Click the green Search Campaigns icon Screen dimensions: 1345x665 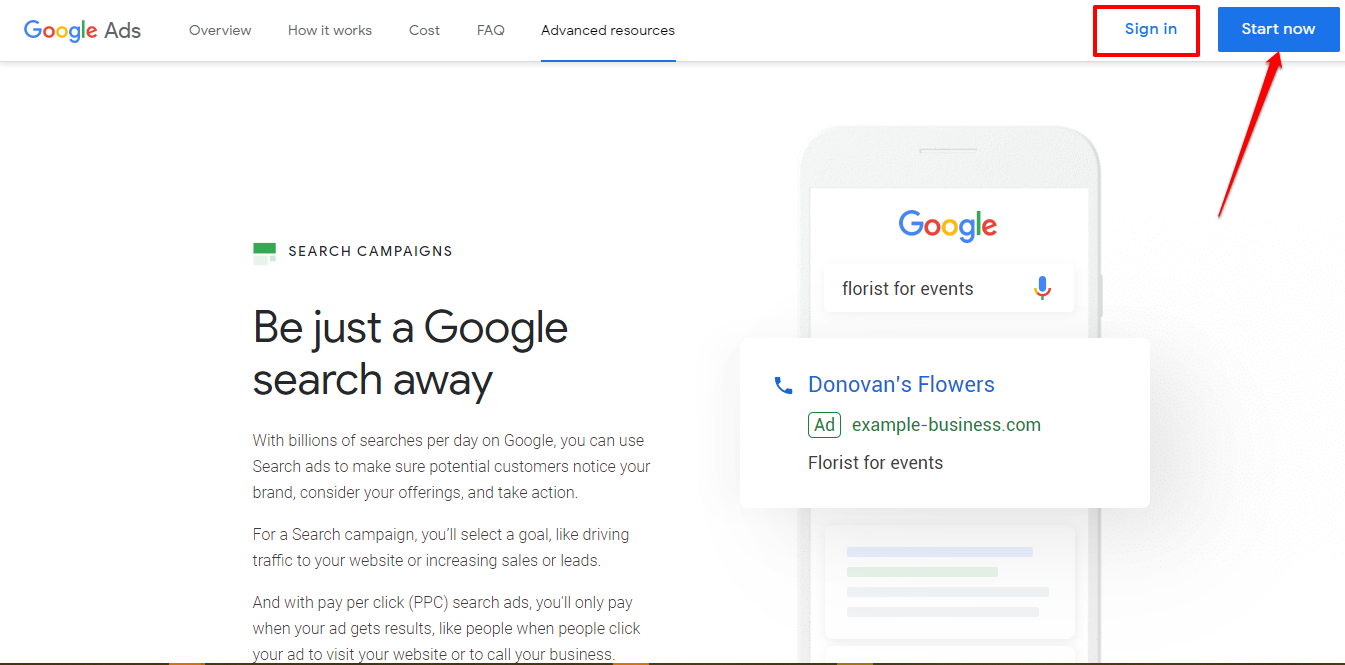click(x=264, y=253)
